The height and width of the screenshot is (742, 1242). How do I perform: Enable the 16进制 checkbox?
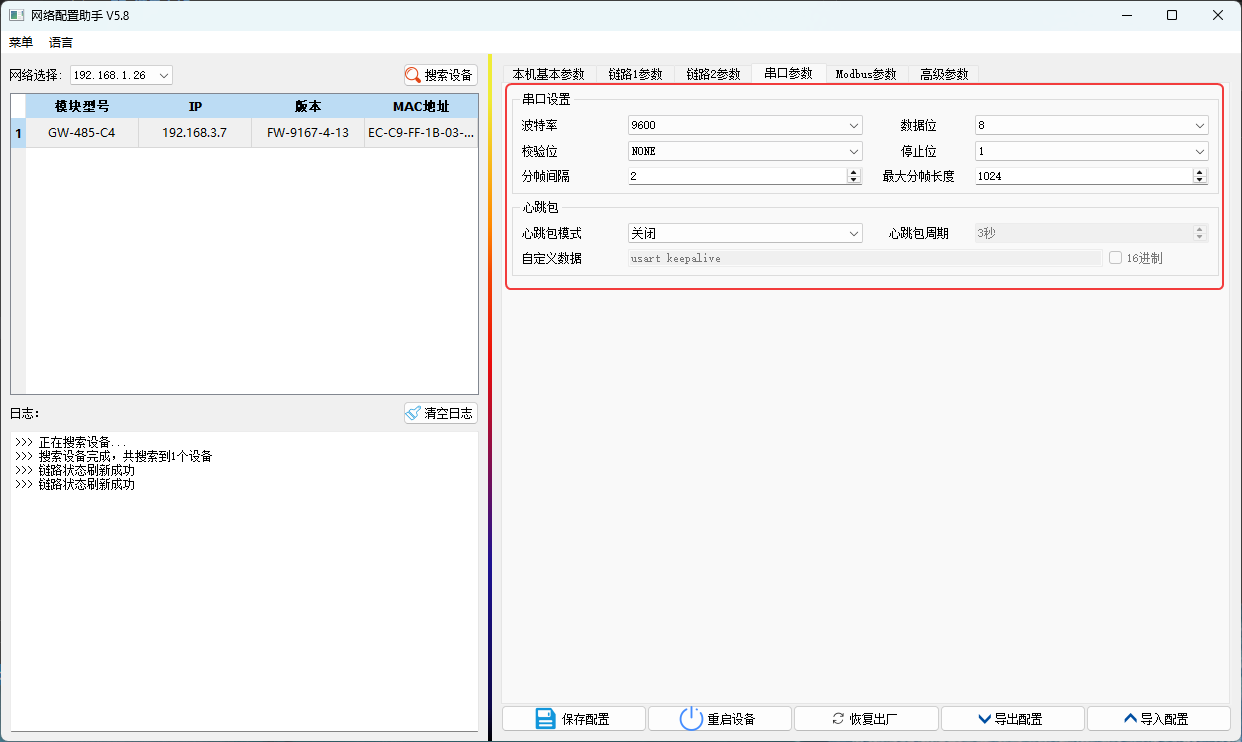click(1115, 257)
